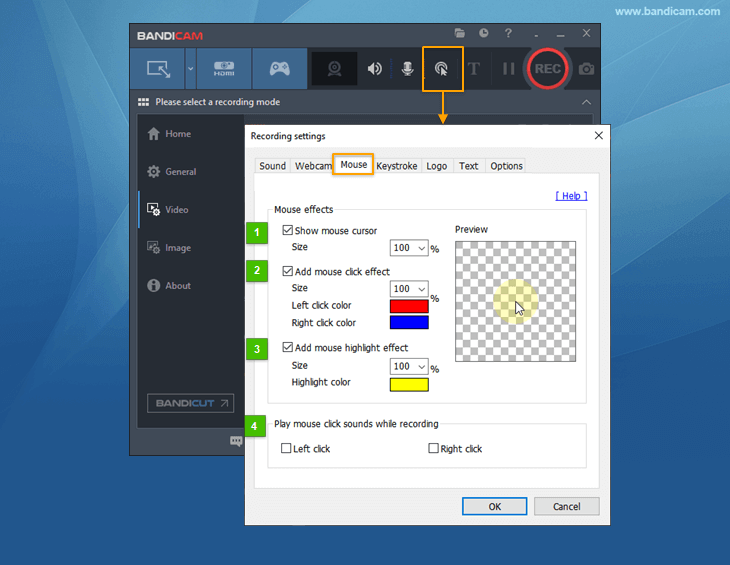Close the Recording settings dialog

[599, 135]
